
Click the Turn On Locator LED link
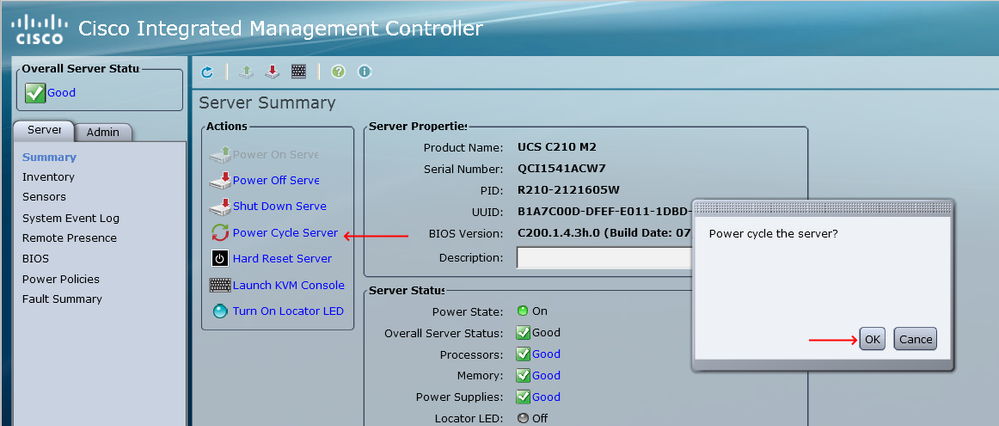288,311
